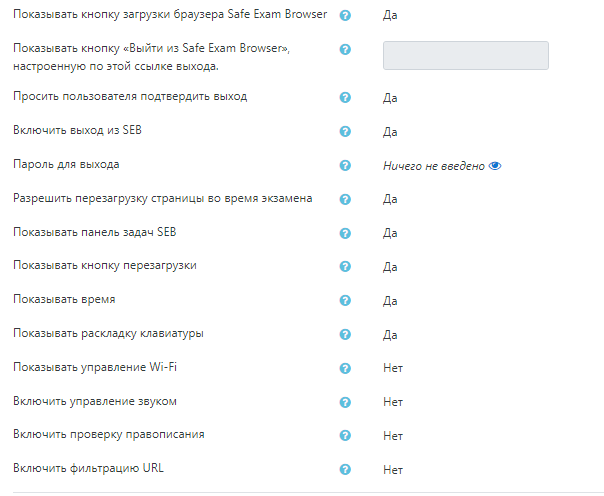This screenshot has height=496, width=604.
Task: Reveal exit password with the eye icon
Action: click(x=495, y=166)
